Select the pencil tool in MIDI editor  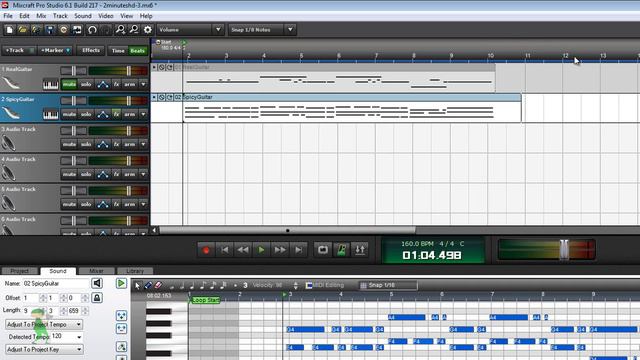coord(148,286)
